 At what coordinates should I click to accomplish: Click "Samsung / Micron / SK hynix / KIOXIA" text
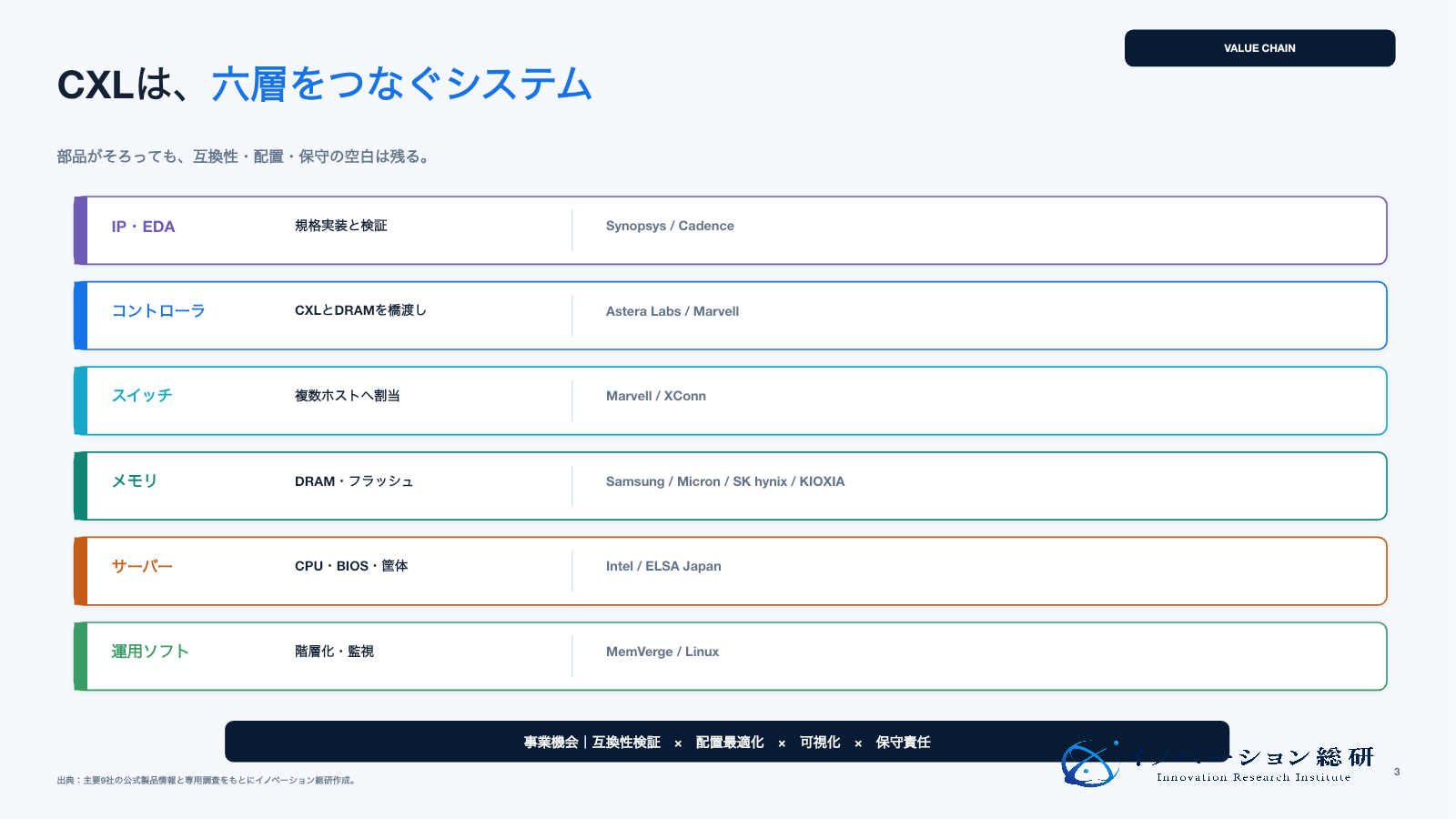tap(725, 481)
